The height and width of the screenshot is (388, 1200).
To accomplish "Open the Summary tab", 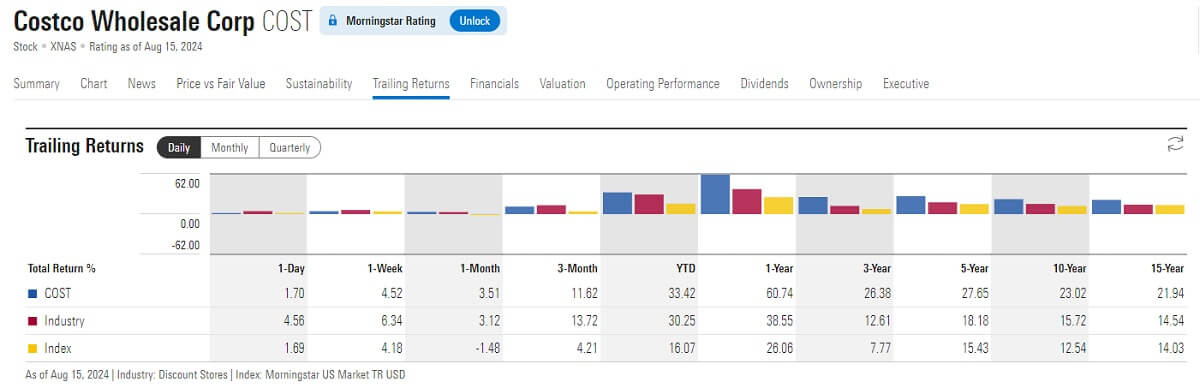I will point(36,84).
